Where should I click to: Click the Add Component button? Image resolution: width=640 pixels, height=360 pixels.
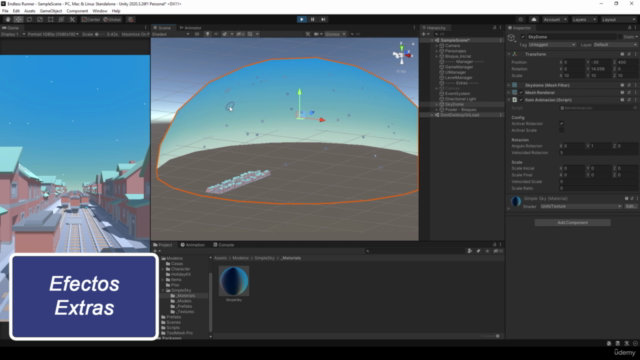[x=572, y=222]
